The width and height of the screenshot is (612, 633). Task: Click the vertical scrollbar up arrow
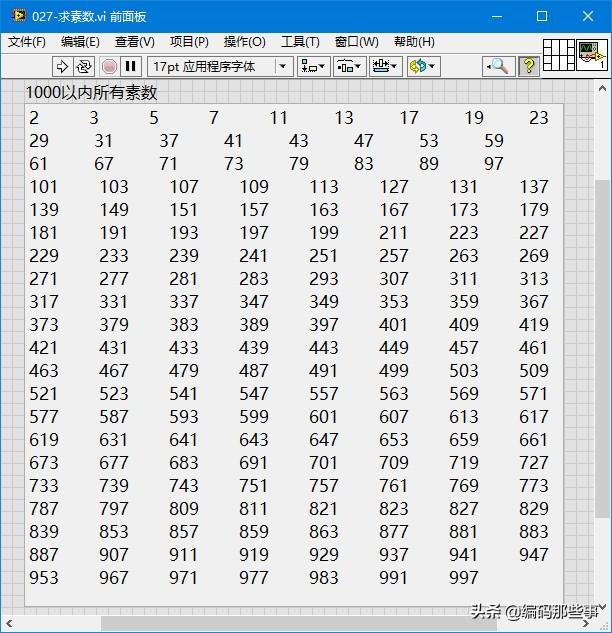click(x=602, y=88)
